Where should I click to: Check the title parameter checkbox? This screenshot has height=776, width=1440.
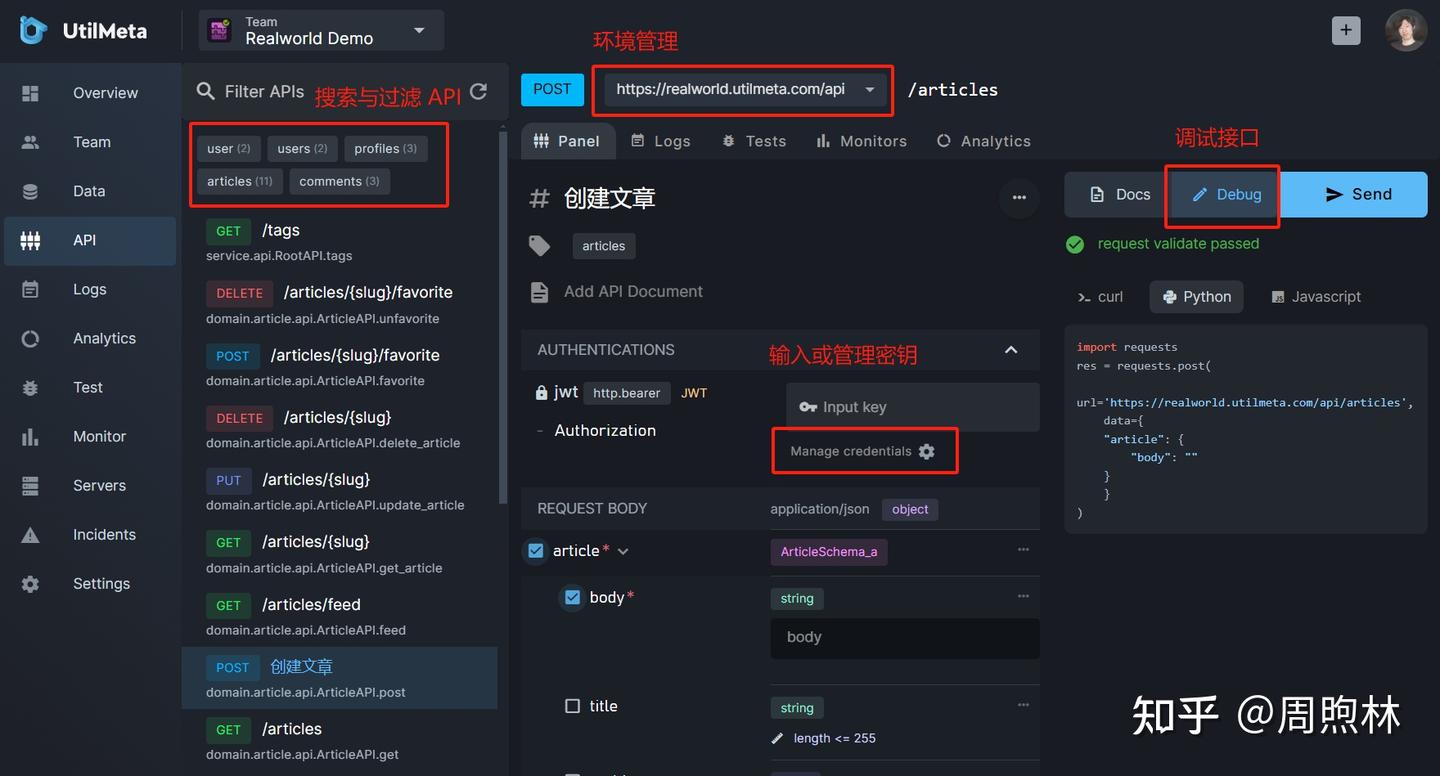572,706
